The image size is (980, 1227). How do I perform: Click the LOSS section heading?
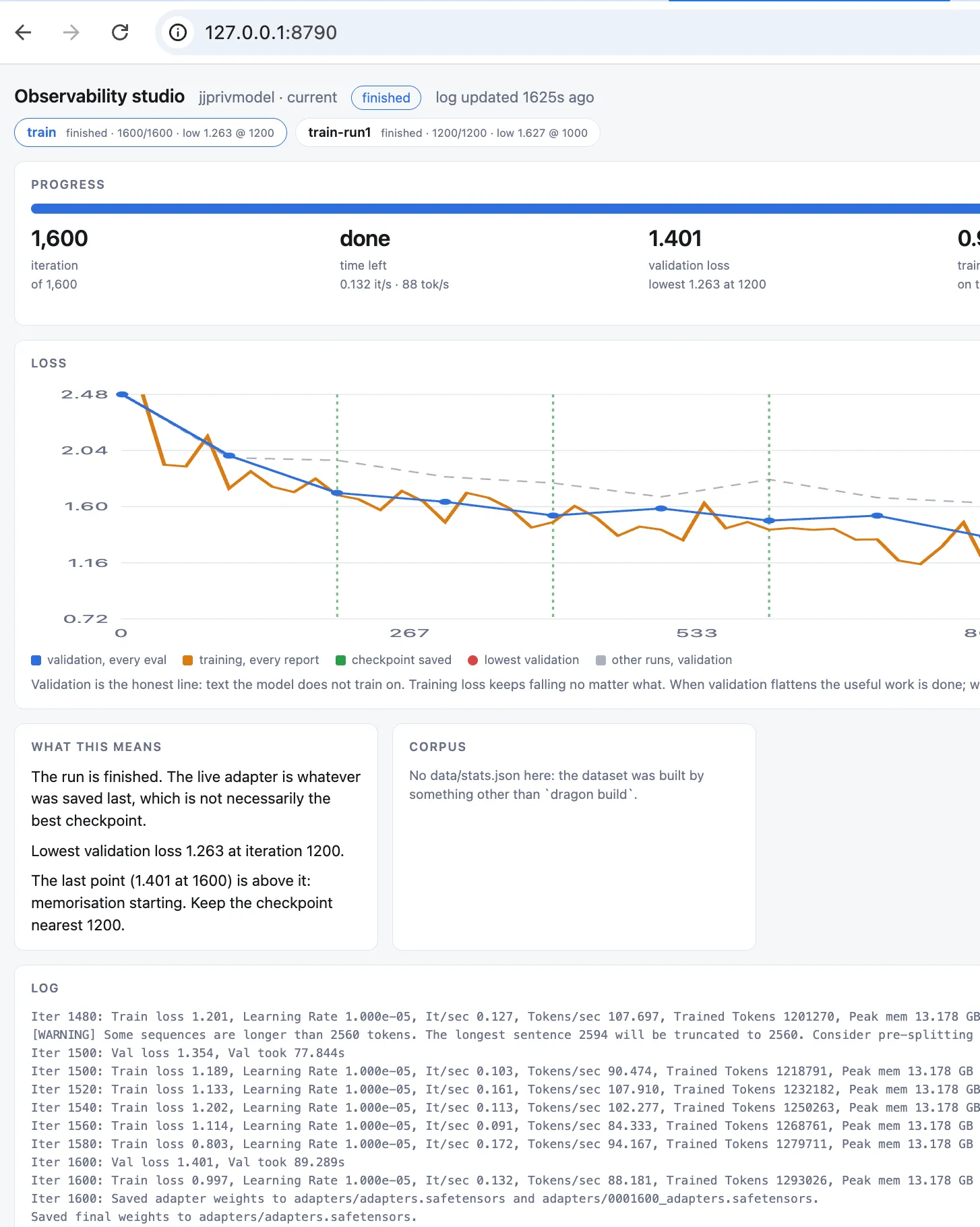tap(49, 363)
